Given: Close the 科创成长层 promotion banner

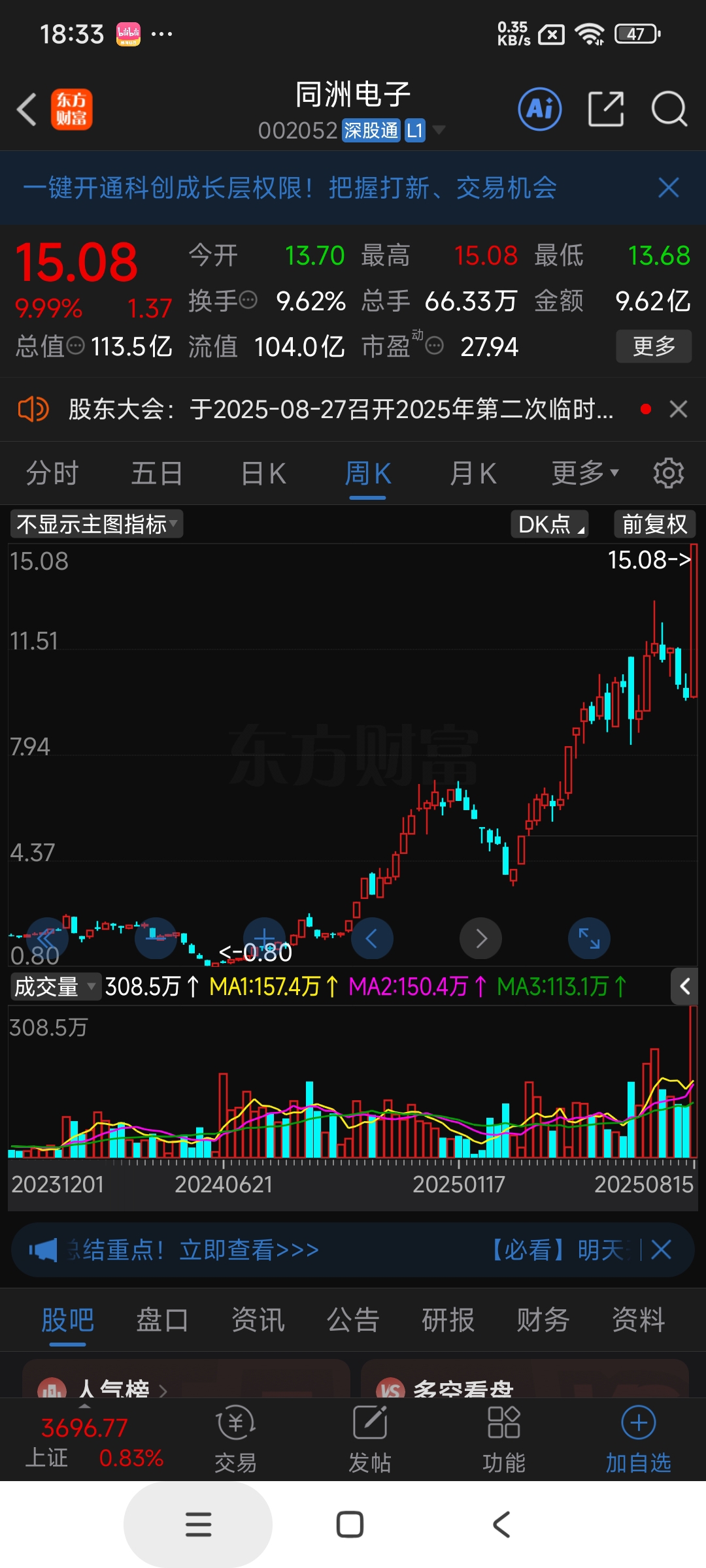Looking at the screenshot, I should [x=669, y=188].
